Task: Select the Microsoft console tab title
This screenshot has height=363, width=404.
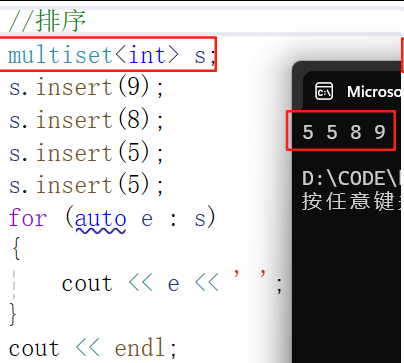Action: 374,92
